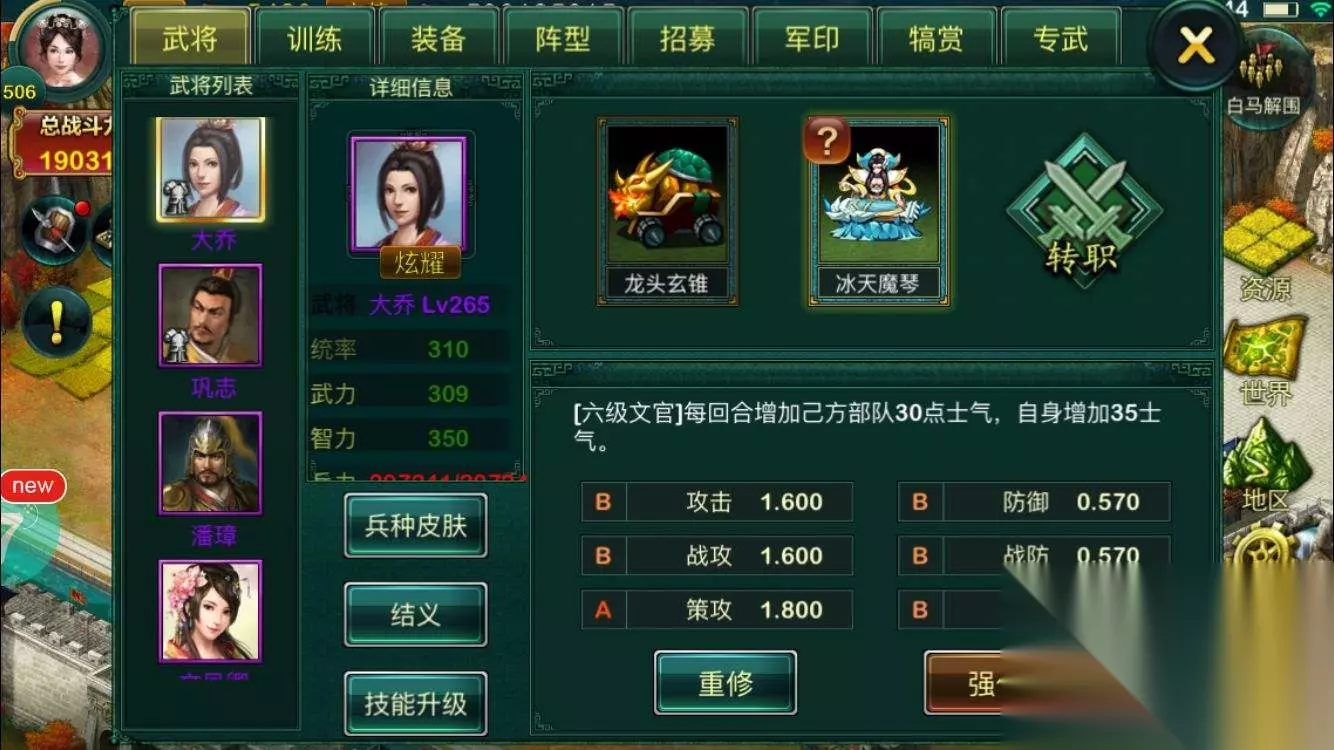Select the 冰天魔琴 unit card

pos(879,211)
